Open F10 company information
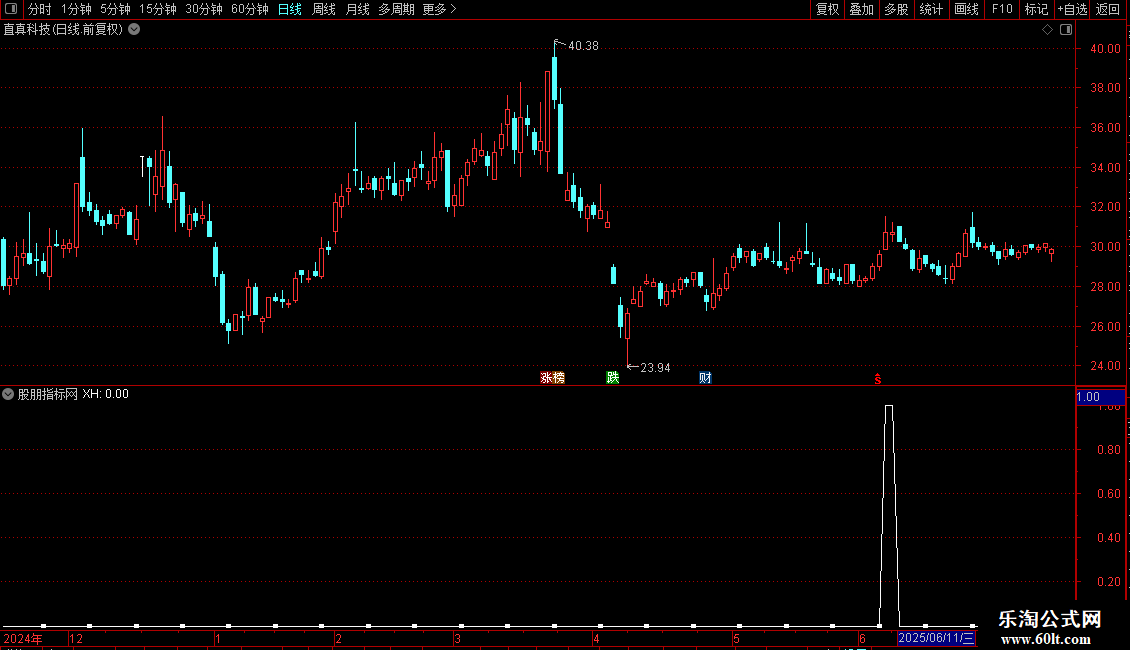Viewport: 1130px width, 650px height. point(1002,9)
